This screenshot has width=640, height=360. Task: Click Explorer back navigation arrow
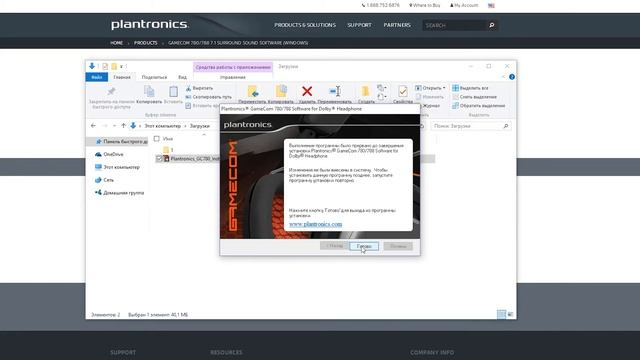93,126
